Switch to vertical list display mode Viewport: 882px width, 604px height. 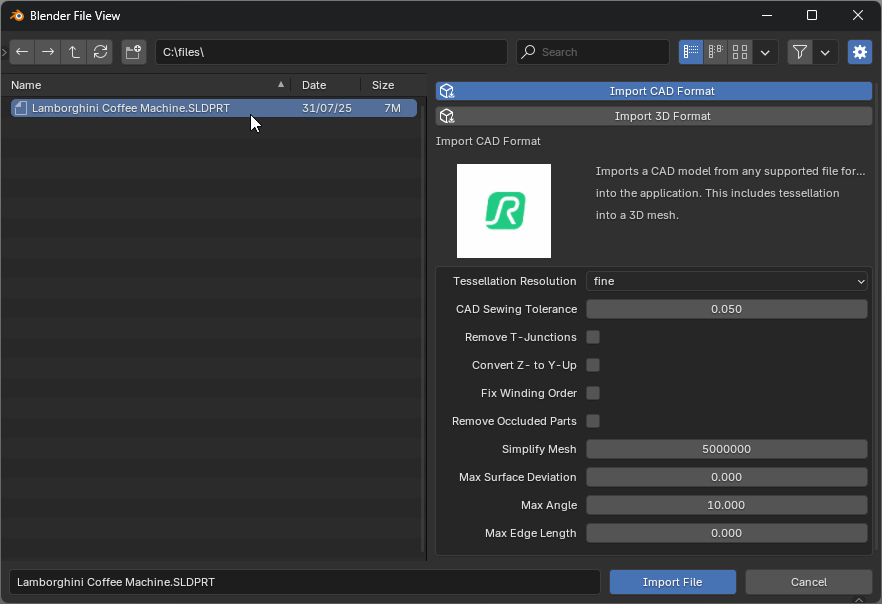tap(691, 52)
